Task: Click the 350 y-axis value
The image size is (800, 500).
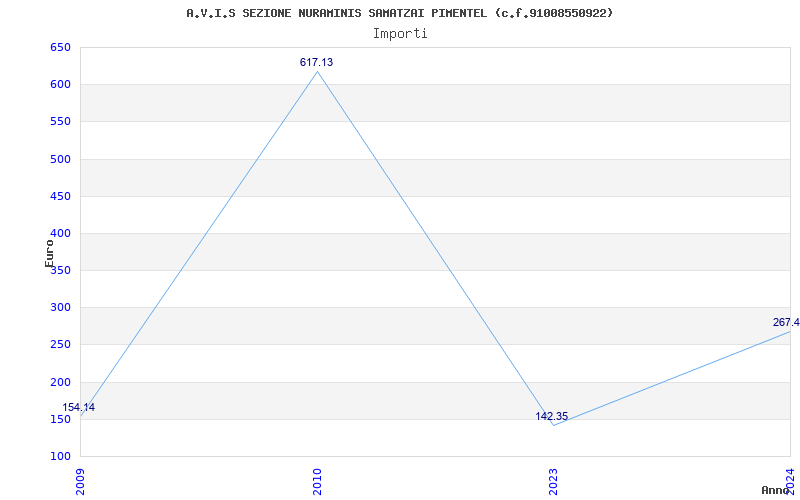Action: pyautogui.click(x=60, y=270)
